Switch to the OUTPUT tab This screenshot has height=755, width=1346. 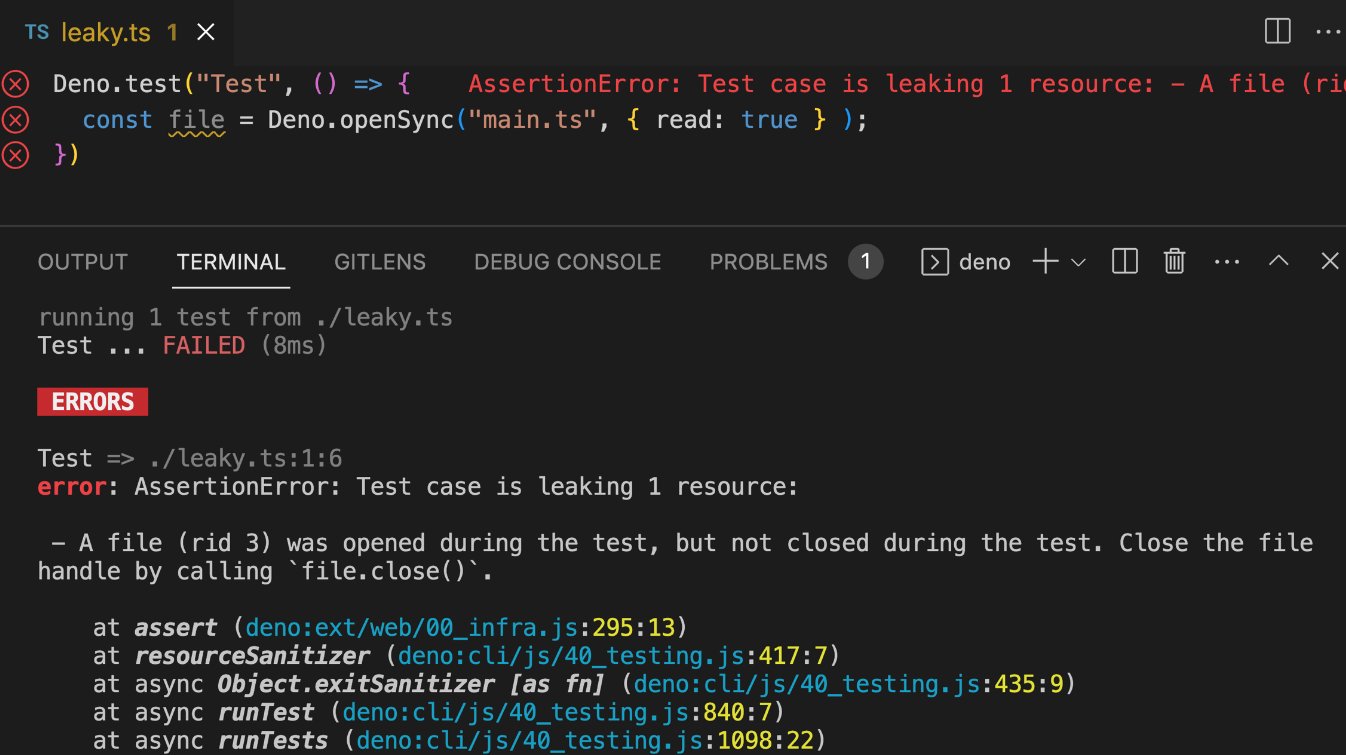(82, 261)
